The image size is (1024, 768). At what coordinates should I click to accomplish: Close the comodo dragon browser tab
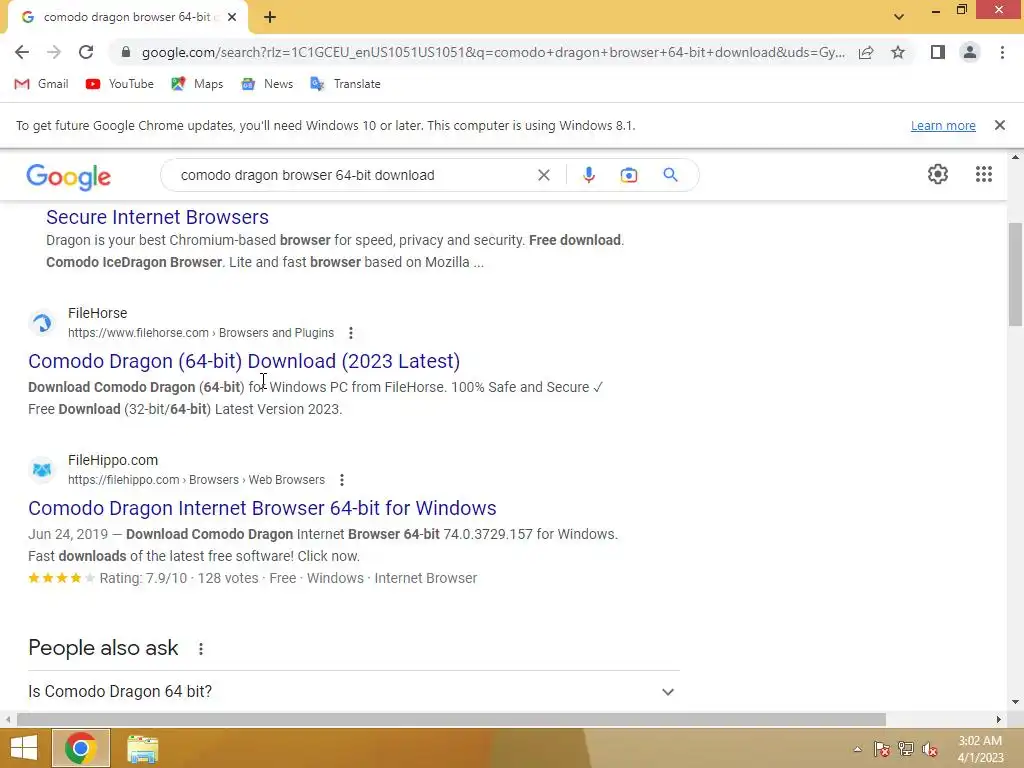(x=232, y=17)
